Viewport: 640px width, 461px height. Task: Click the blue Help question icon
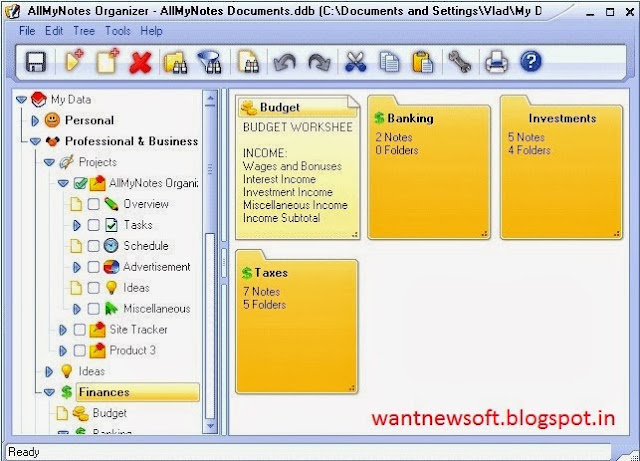531,62
